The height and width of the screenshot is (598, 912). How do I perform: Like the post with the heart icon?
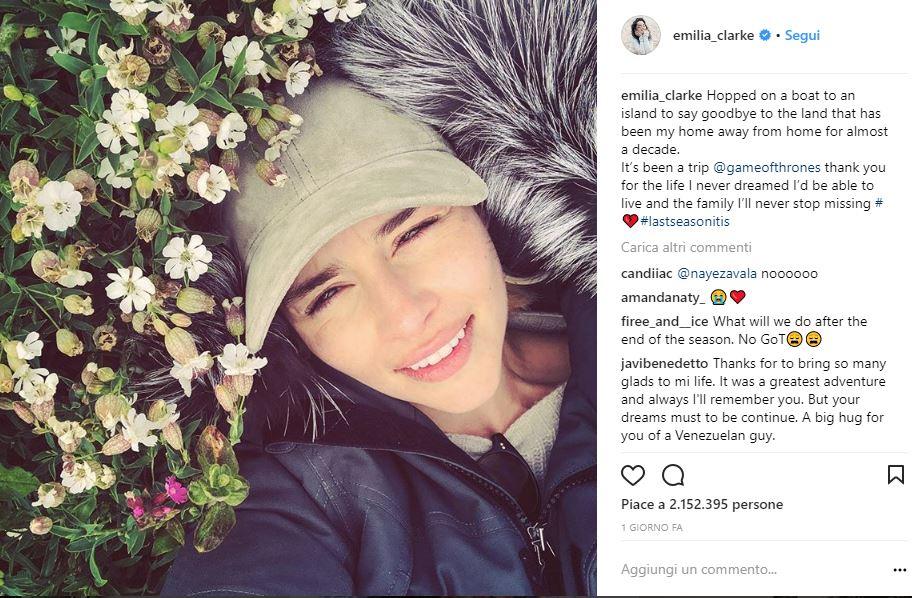click(633, 475)
